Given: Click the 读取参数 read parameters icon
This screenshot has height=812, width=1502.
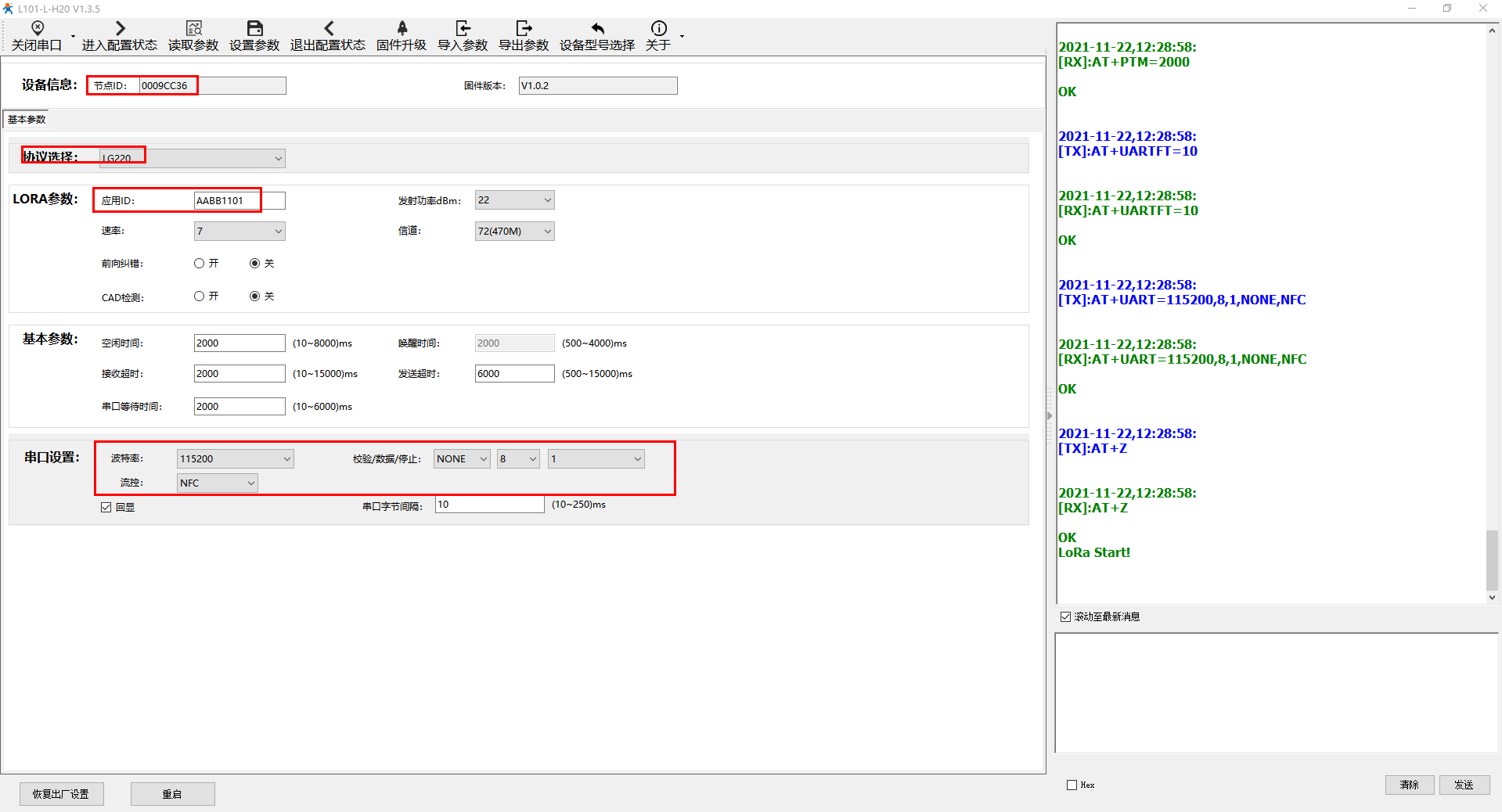Looking at the screenshot, I should (193, 29).
